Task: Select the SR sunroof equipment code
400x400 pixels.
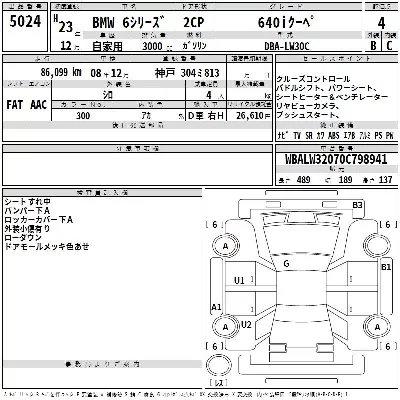Action: 309,136
